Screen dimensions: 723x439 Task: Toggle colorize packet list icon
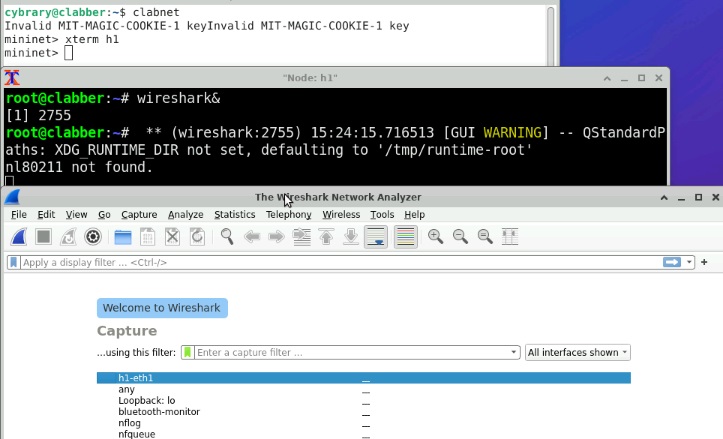405,237
